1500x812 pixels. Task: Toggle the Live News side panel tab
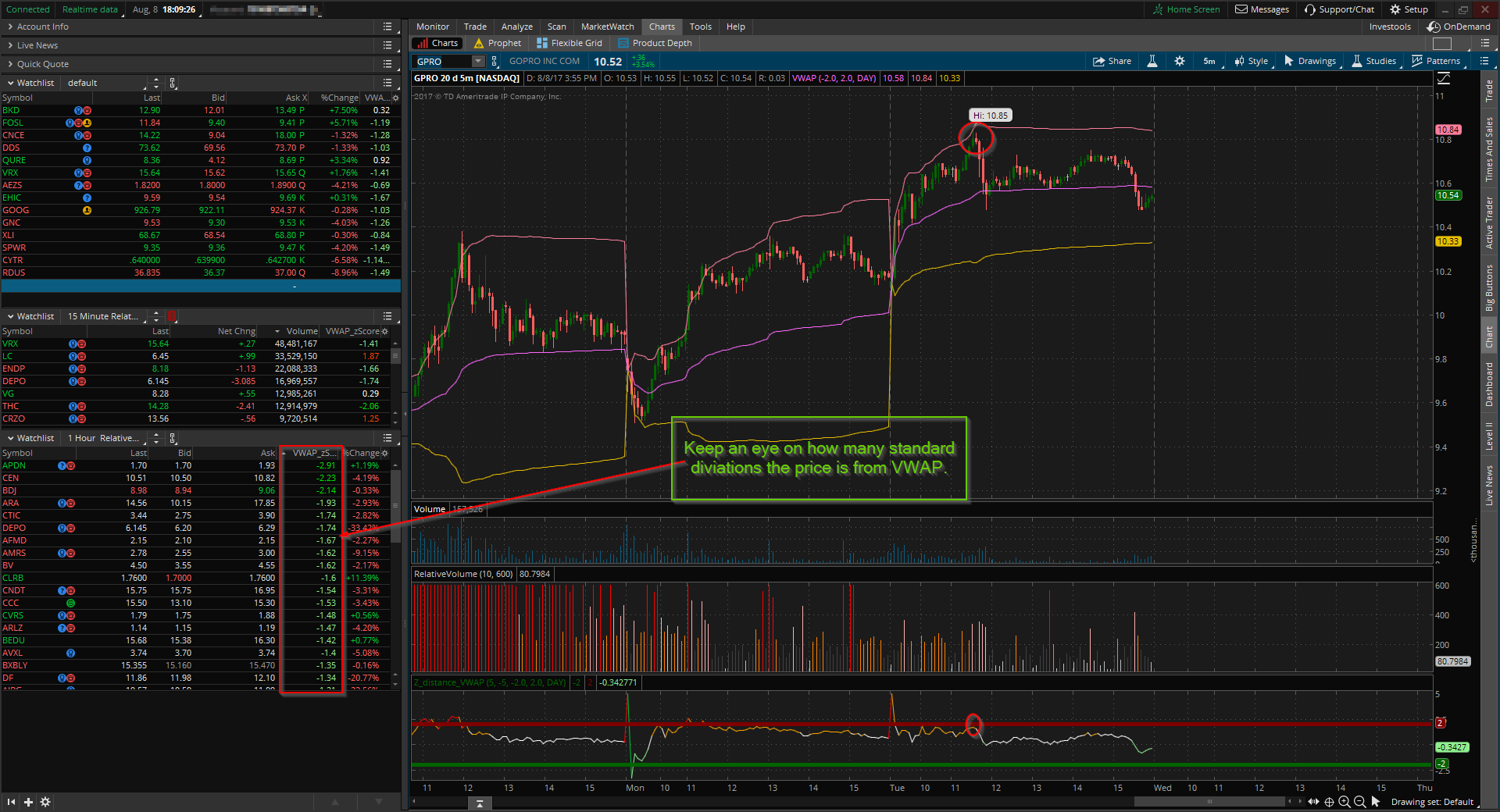(1489, 486)
